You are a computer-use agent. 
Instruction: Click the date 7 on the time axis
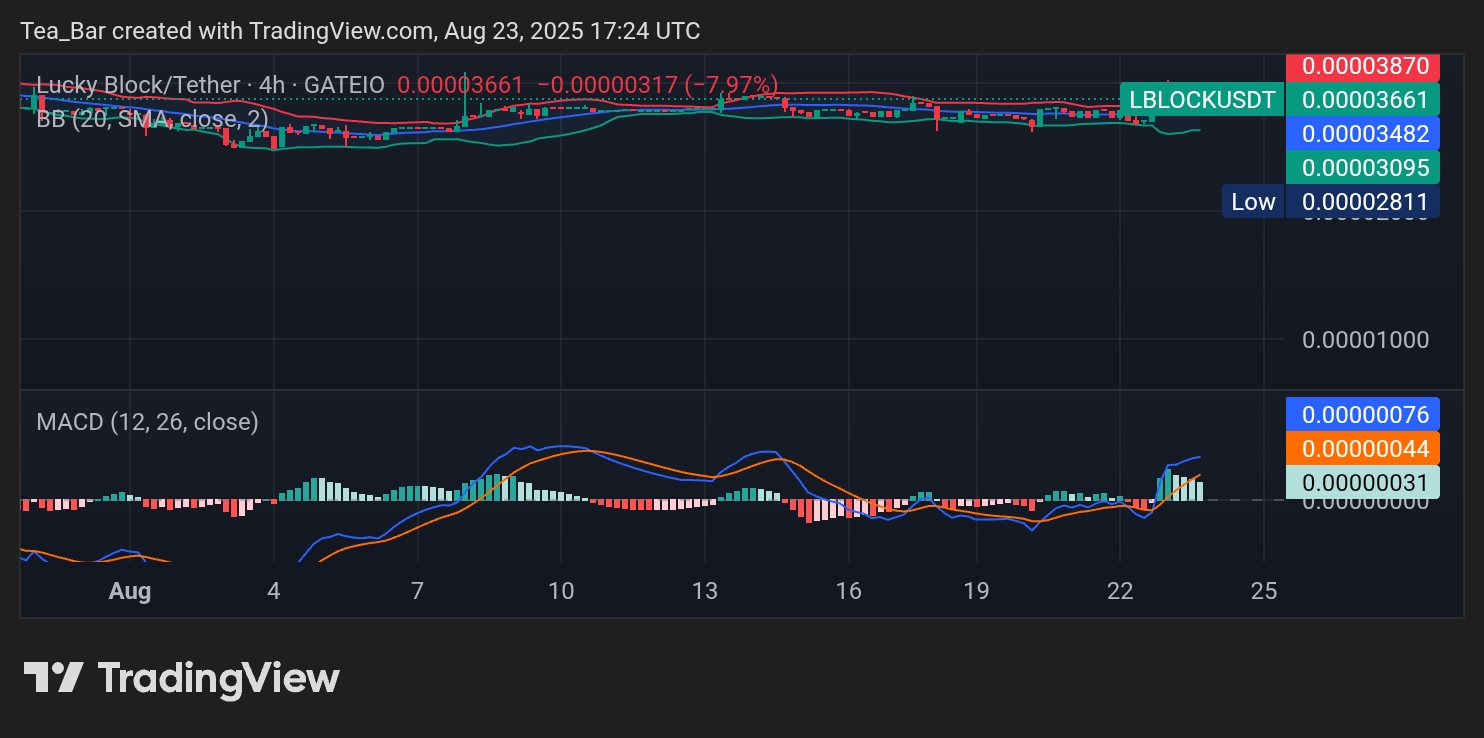point(417,591)
